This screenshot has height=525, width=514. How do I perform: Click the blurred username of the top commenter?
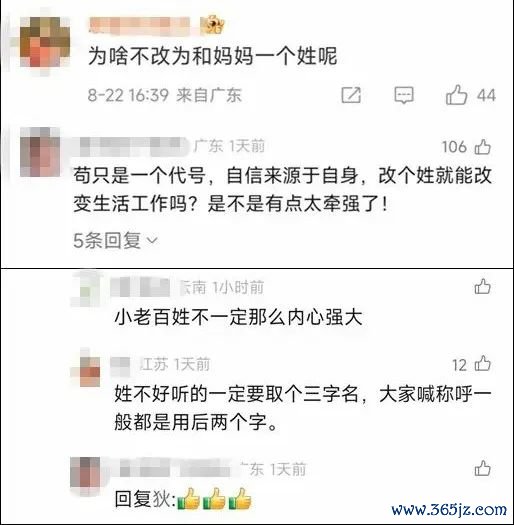(x=139, y=25)
